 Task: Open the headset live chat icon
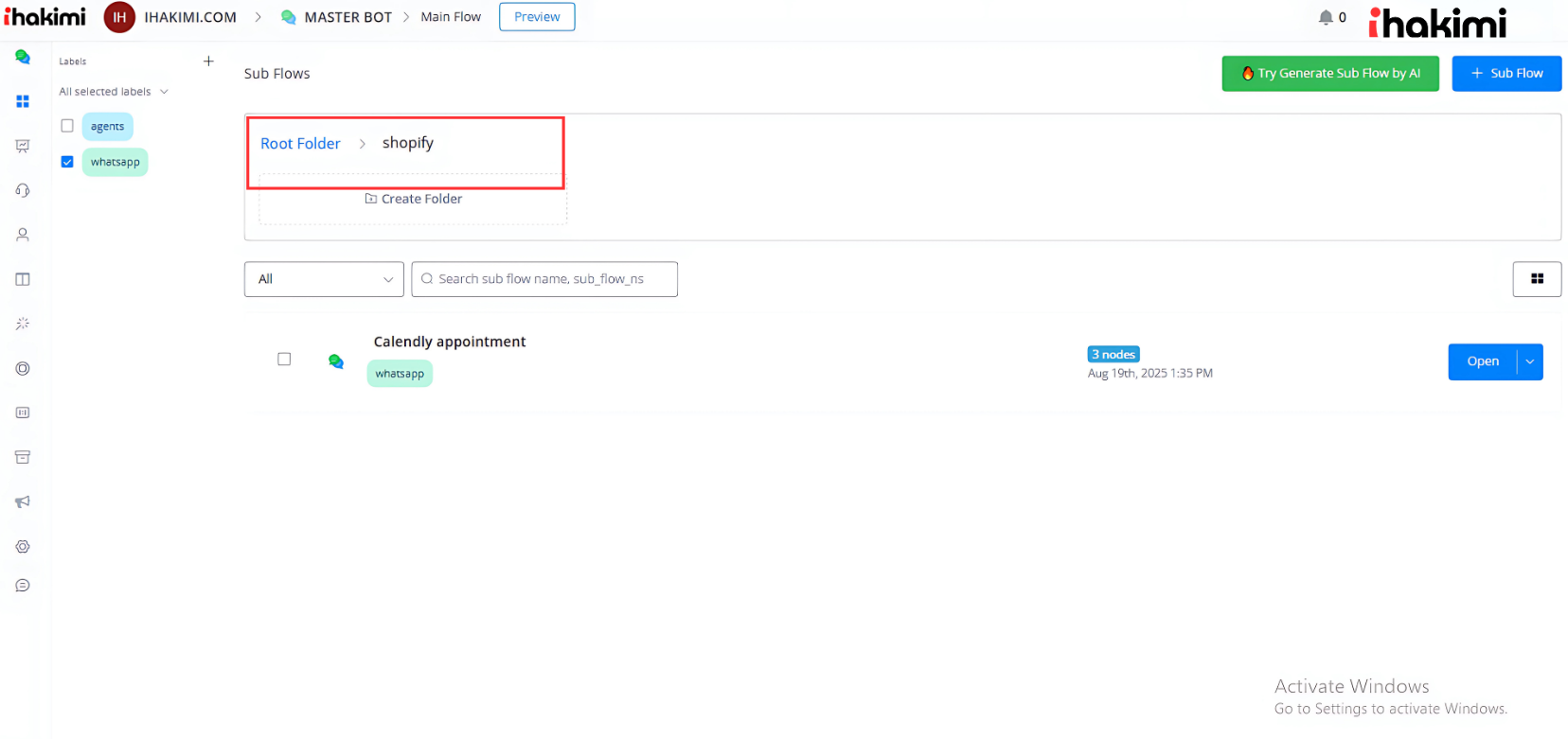[x=23, y=190]
